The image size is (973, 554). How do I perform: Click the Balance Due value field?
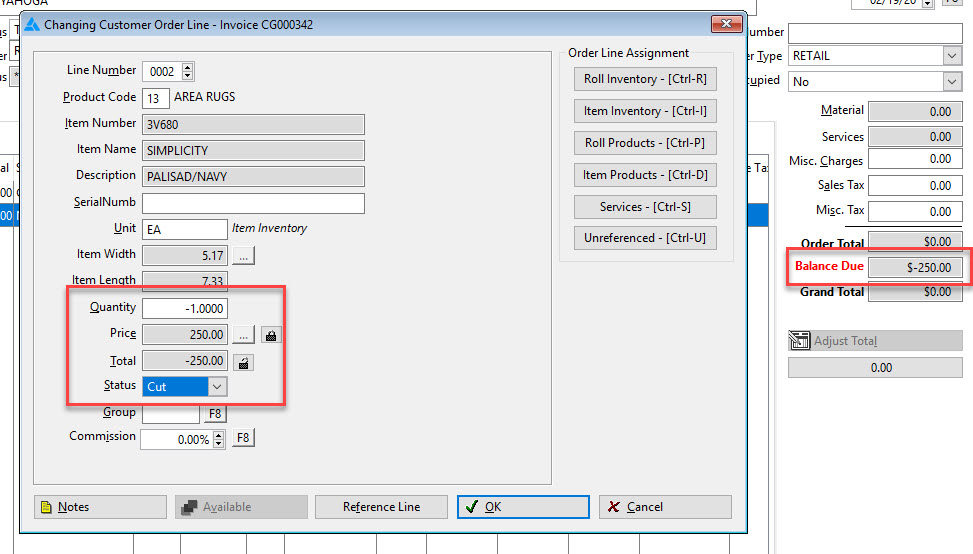[915, 267]
